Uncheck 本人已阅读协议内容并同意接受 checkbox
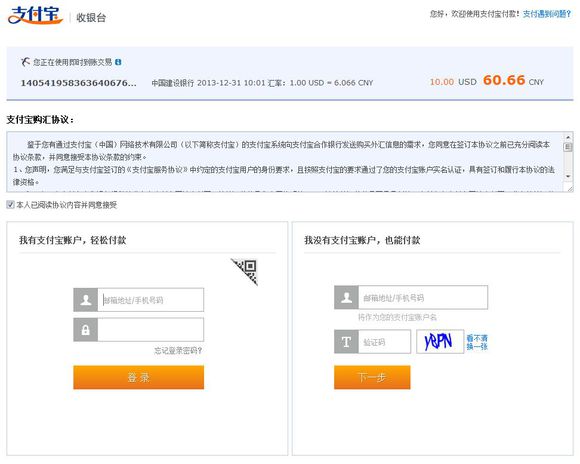The width and height of the screenshot is (580, 464). point(10,205)
